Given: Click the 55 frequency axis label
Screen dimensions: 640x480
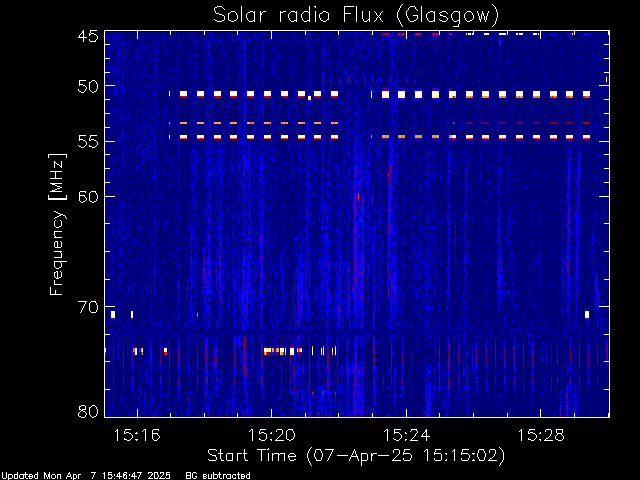Looking at the screenshot, I should point(88,142).
